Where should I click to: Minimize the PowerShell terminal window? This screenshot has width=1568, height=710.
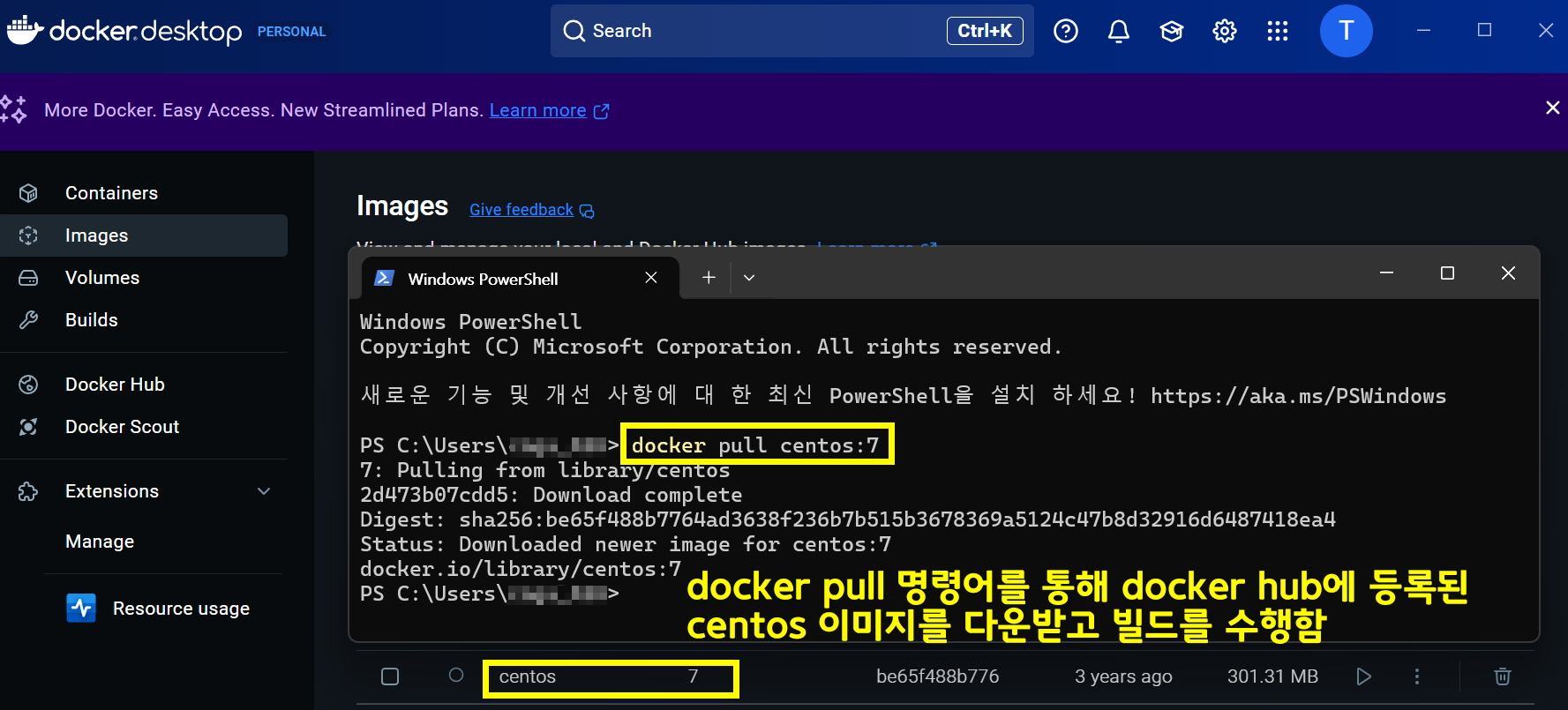tap(1387, 273)
